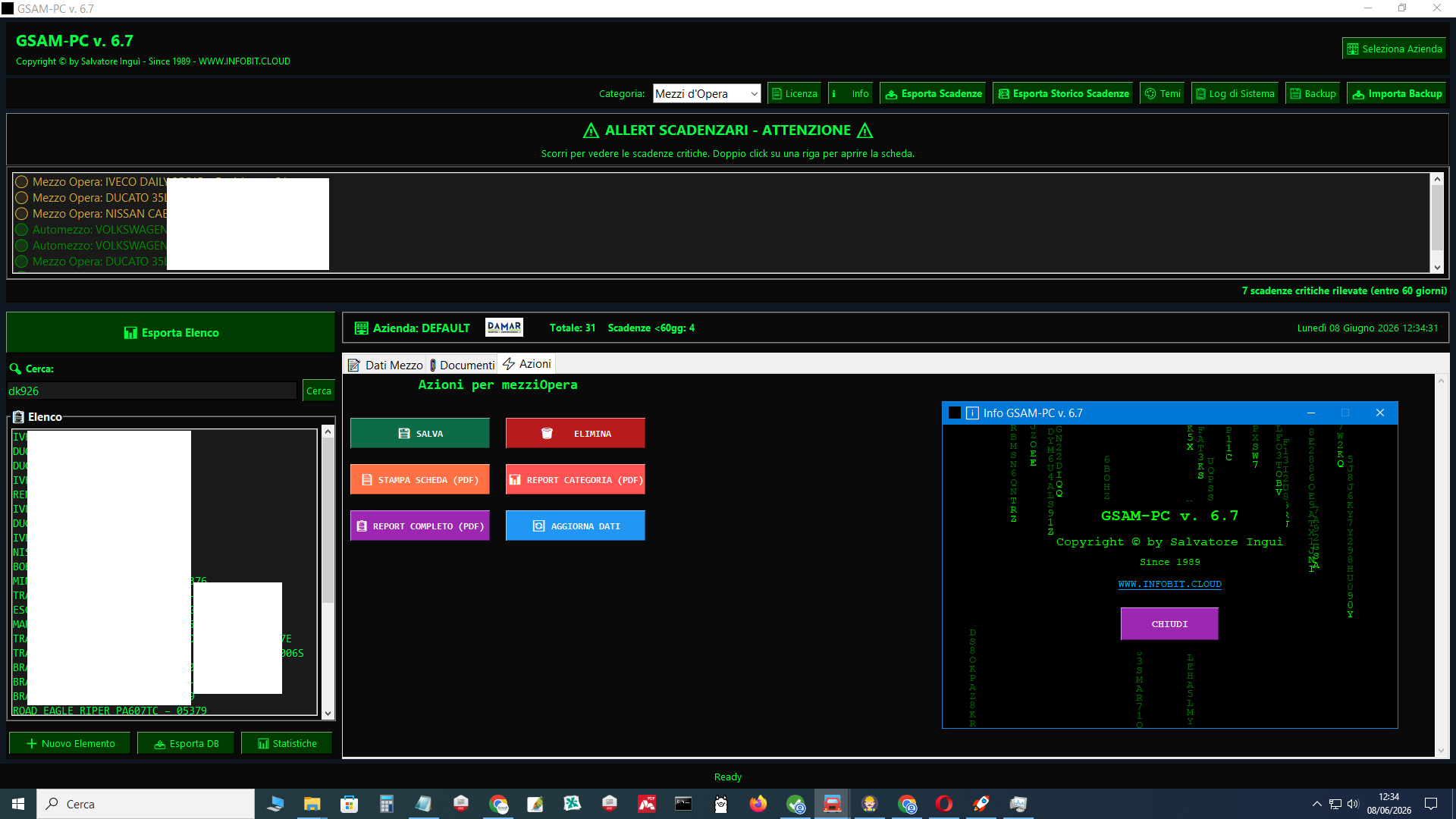Click the Esporta DB button

tap(186, 743)
